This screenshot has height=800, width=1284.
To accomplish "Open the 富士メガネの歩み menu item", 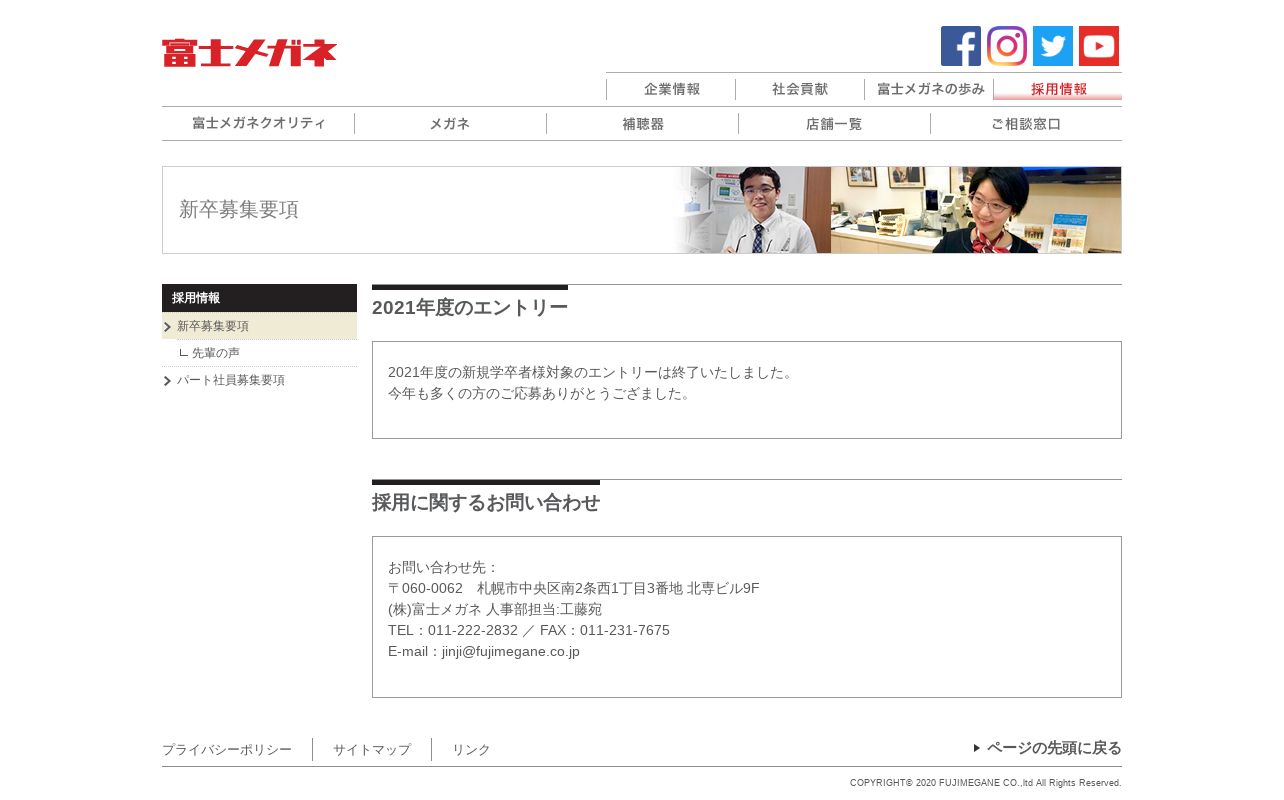I will click(x=929, y=89).
